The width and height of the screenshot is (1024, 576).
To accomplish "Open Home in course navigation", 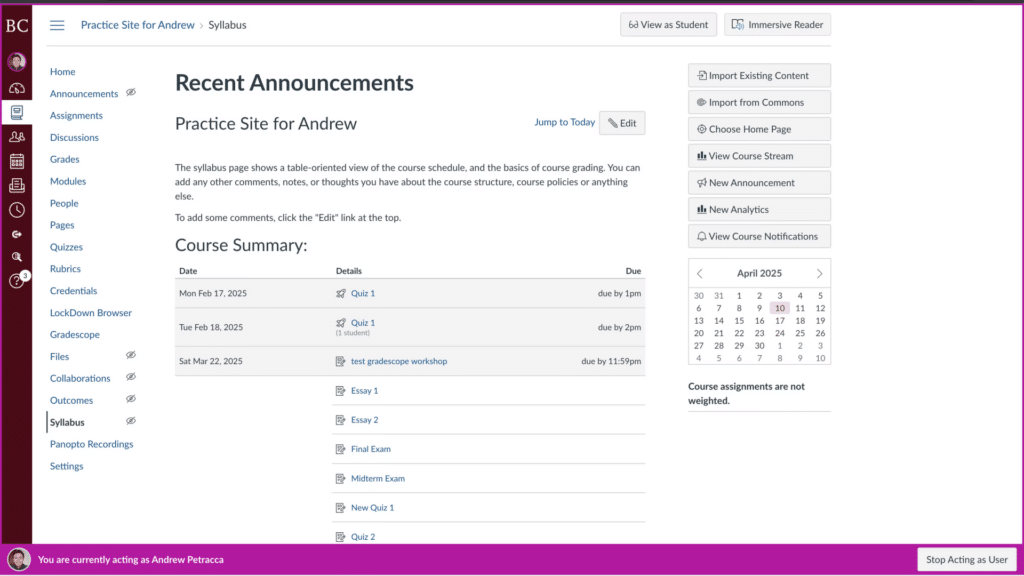I will click(63, 72).
